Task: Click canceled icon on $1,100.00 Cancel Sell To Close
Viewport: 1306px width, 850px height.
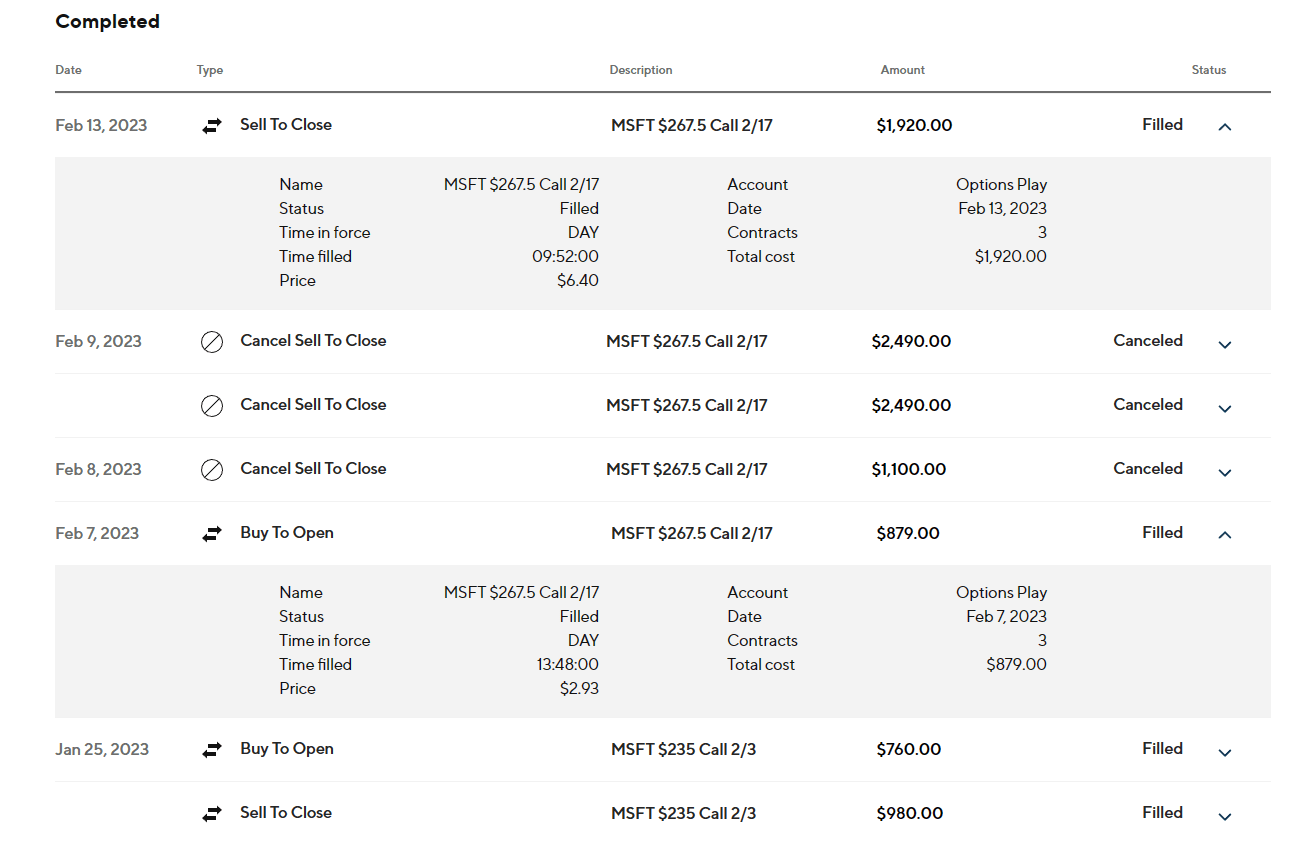Action: [212, 470]
